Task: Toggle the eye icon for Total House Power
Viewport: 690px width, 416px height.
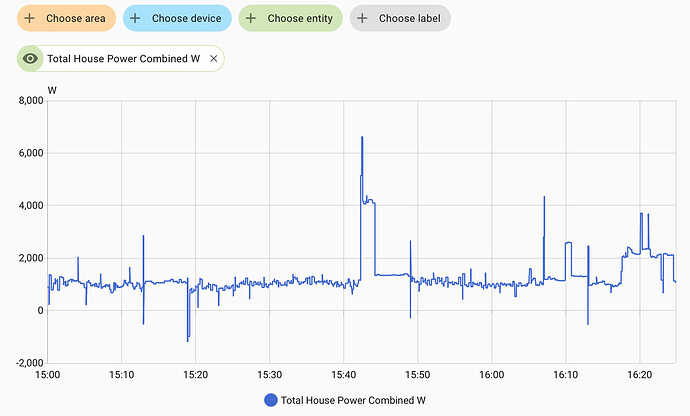Action: [x=31, y=59]
